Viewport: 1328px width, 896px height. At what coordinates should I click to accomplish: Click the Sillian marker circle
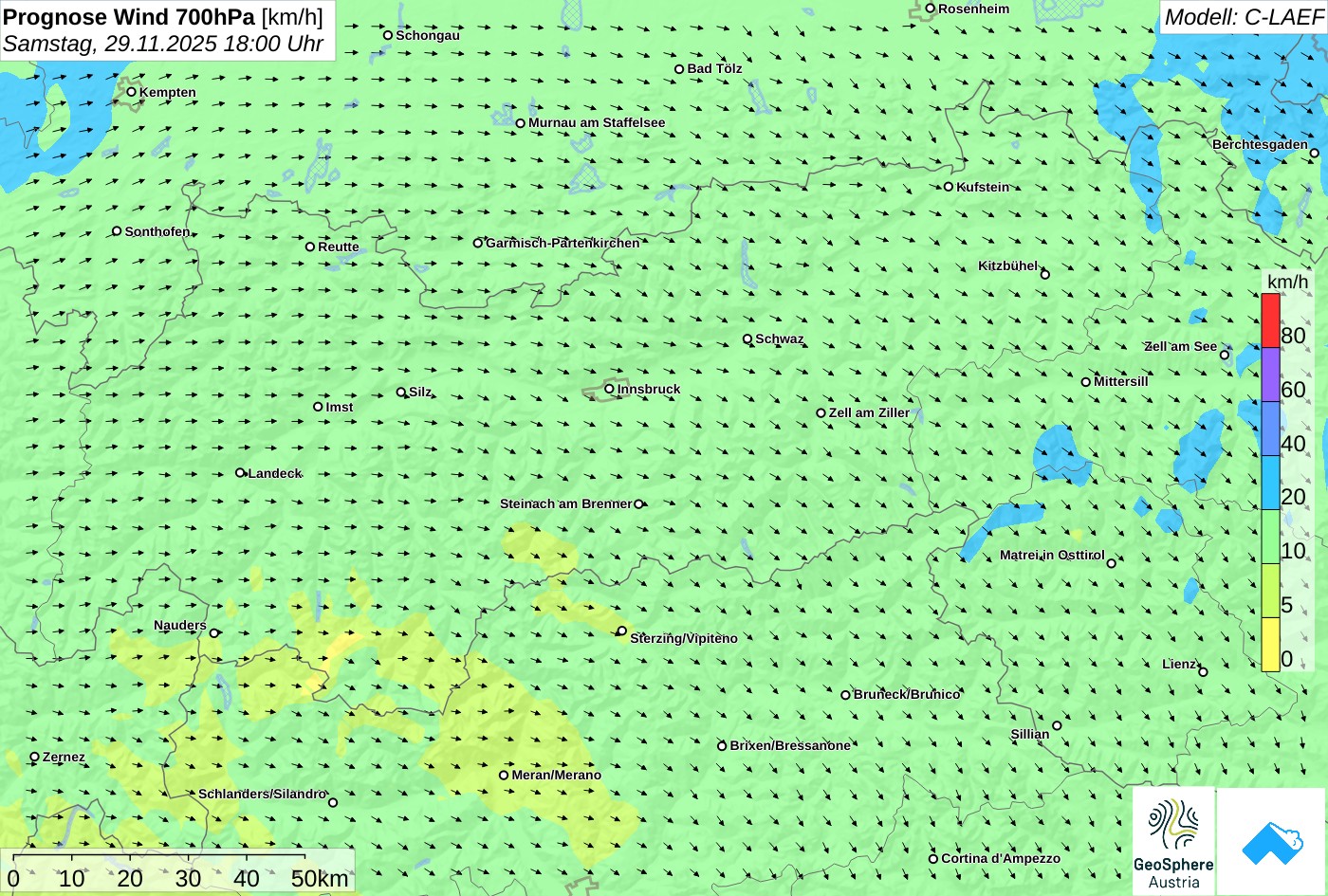tap(1057, 726)
